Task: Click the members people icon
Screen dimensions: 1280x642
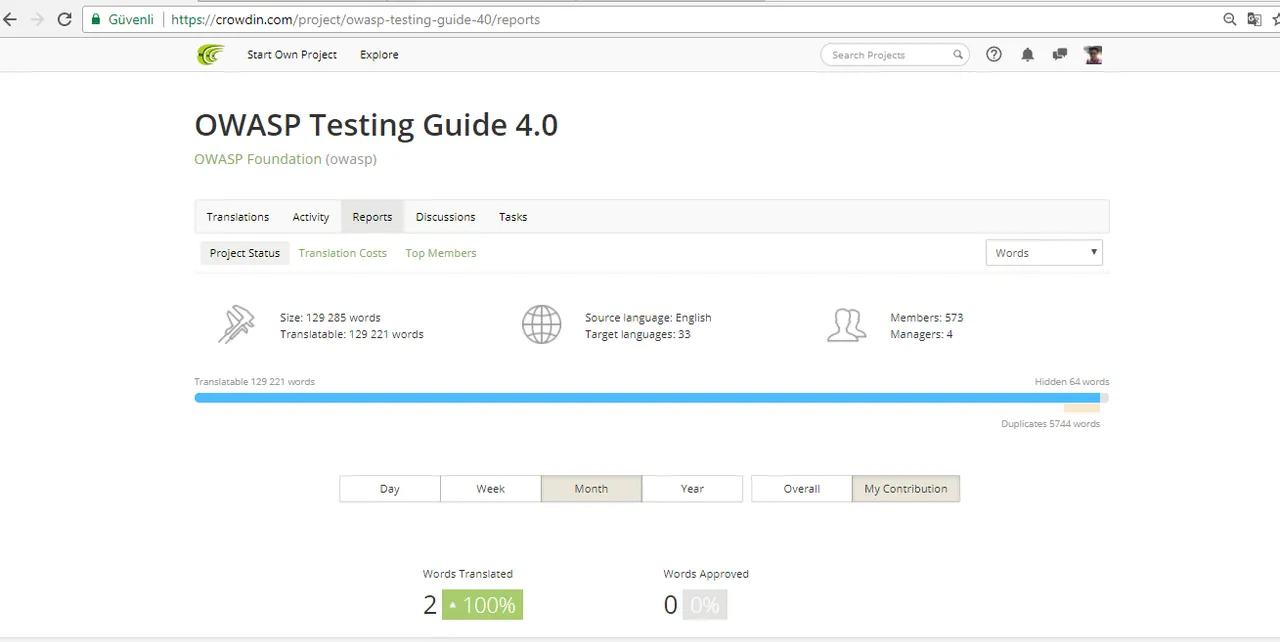Action: pos(846,325)
